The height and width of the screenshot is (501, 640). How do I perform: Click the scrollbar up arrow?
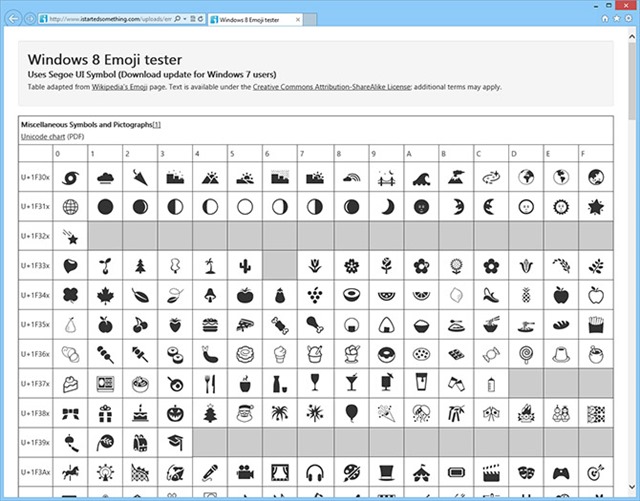tap(632, 37)
